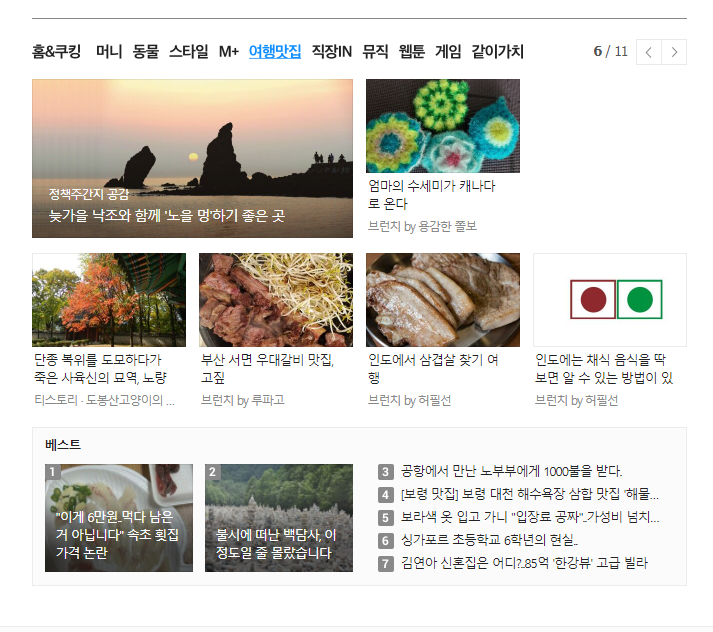The height and width of the screenshot is (632, 713).
Task: Open best item 1 속초 횟집 thumbnail
Action: (x=119, y=518)
